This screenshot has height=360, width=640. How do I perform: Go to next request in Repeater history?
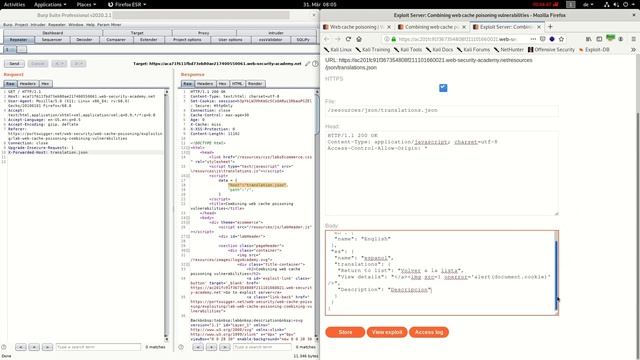(78, 64)
